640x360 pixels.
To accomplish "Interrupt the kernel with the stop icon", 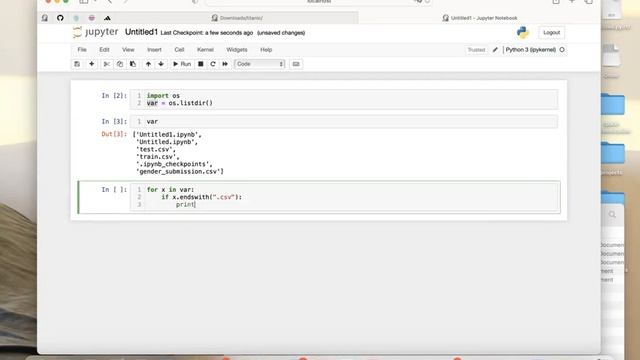I will pos(200,64).
